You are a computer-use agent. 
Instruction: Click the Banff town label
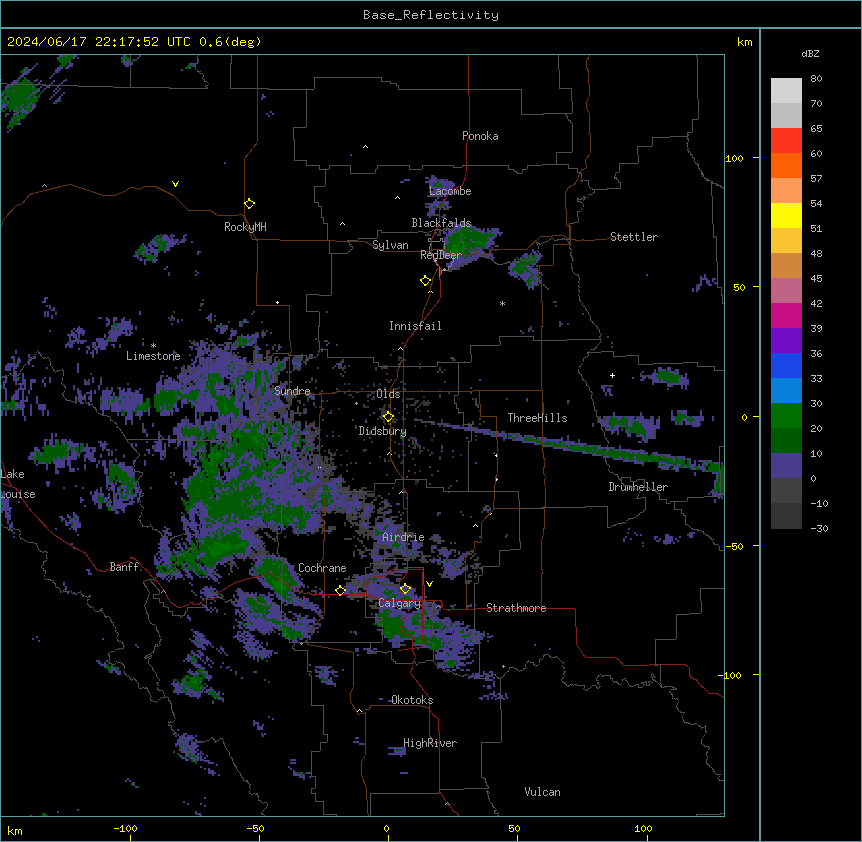point(124,567)
